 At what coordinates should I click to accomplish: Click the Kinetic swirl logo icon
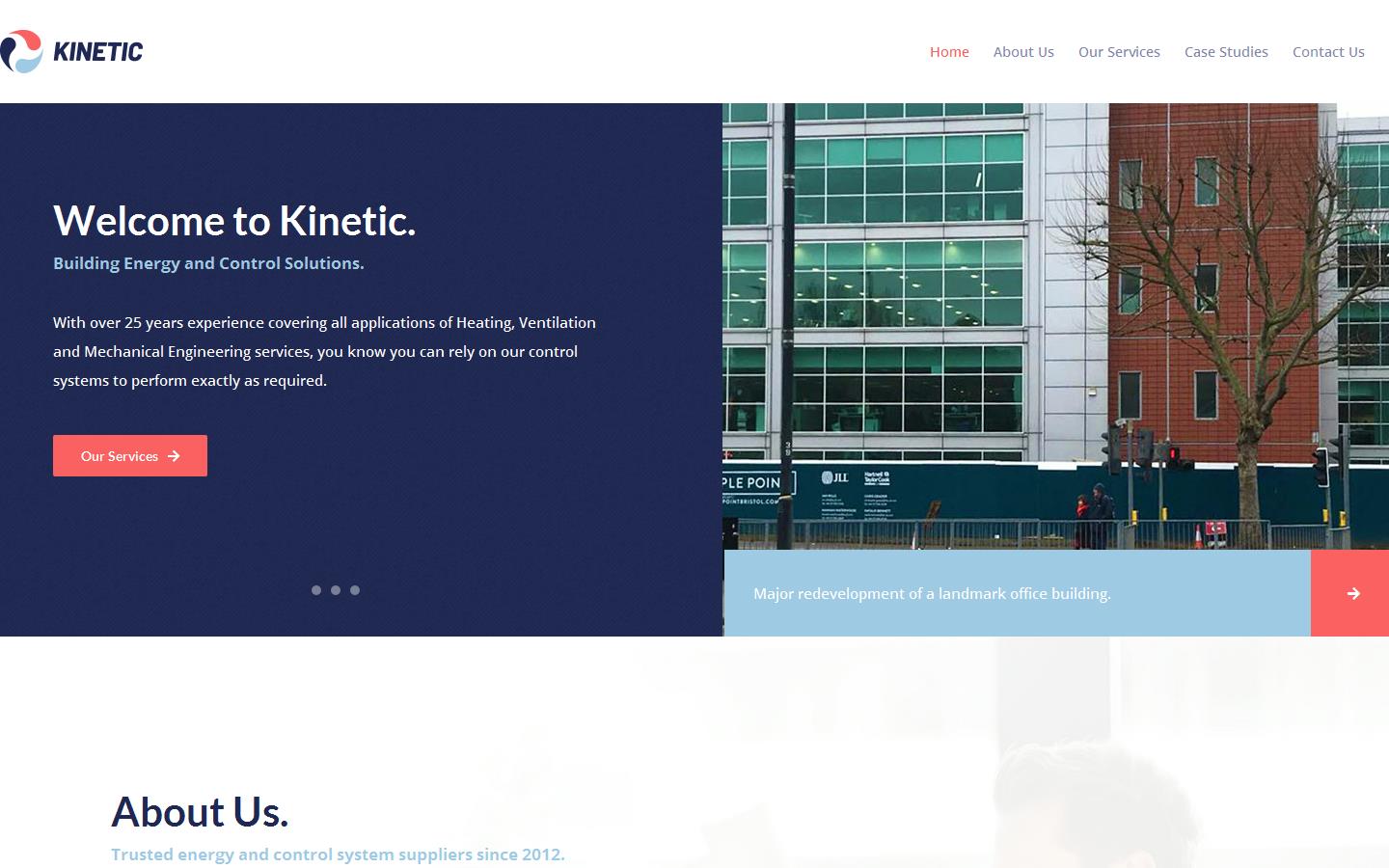click(x=20, y=49)
